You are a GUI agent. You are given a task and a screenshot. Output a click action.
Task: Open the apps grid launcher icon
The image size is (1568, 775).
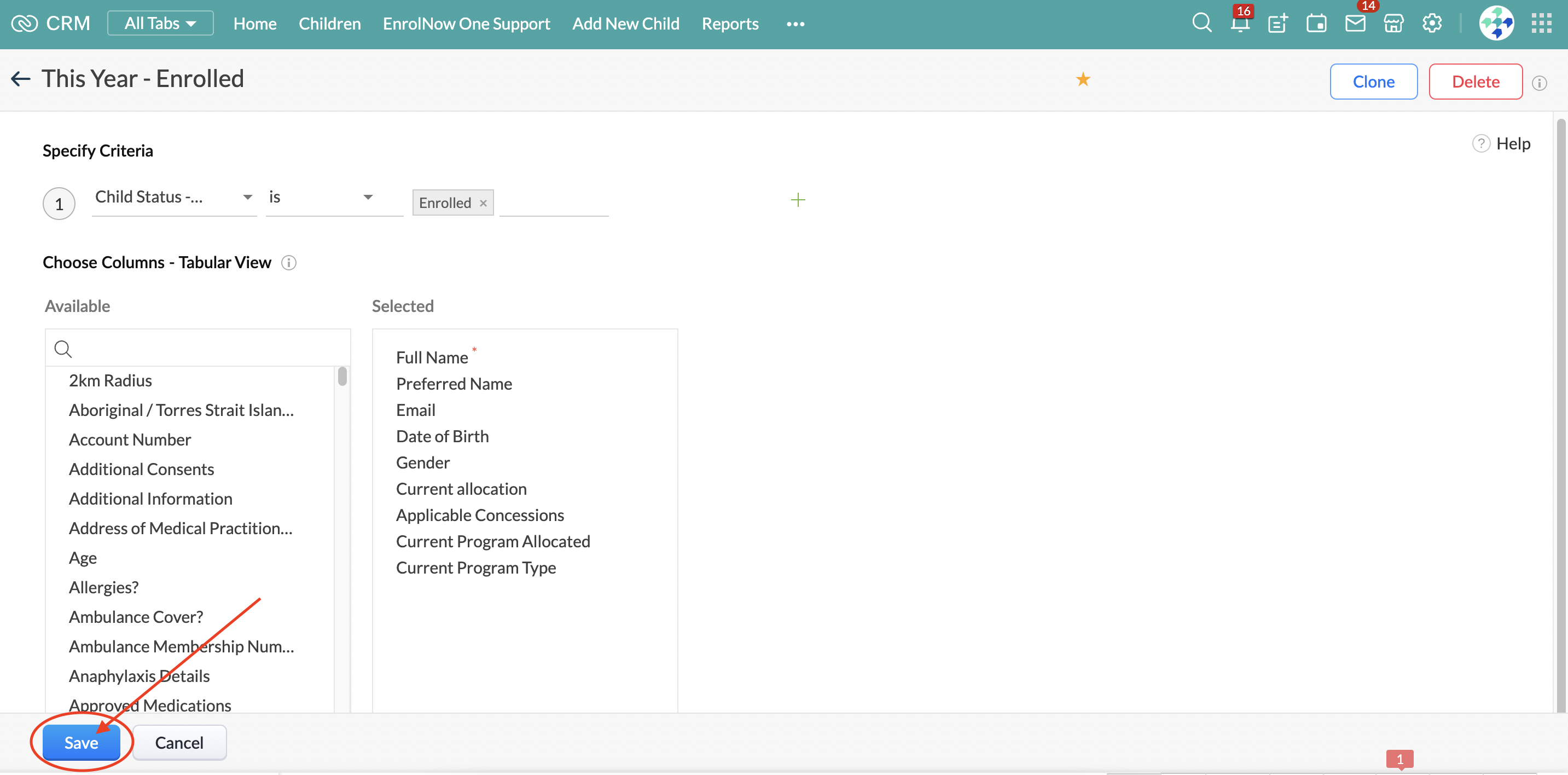1541,24
